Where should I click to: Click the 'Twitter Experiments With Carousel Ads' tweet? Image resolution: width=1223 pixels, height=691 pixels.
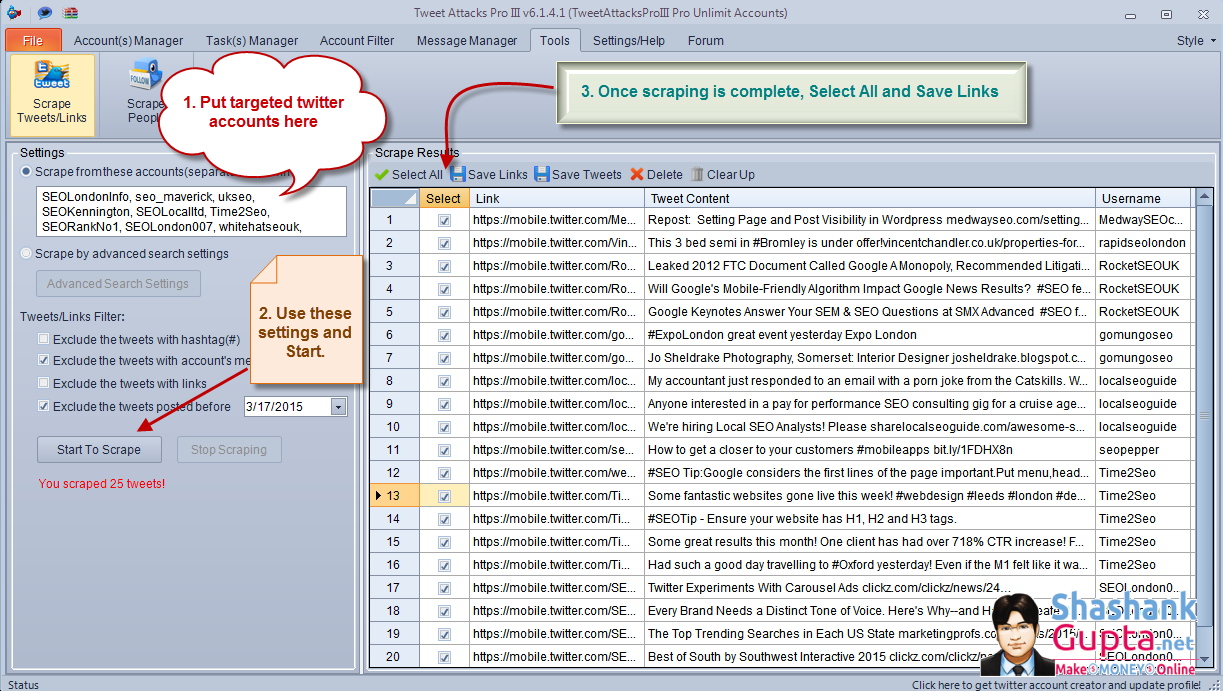[869, 588]
